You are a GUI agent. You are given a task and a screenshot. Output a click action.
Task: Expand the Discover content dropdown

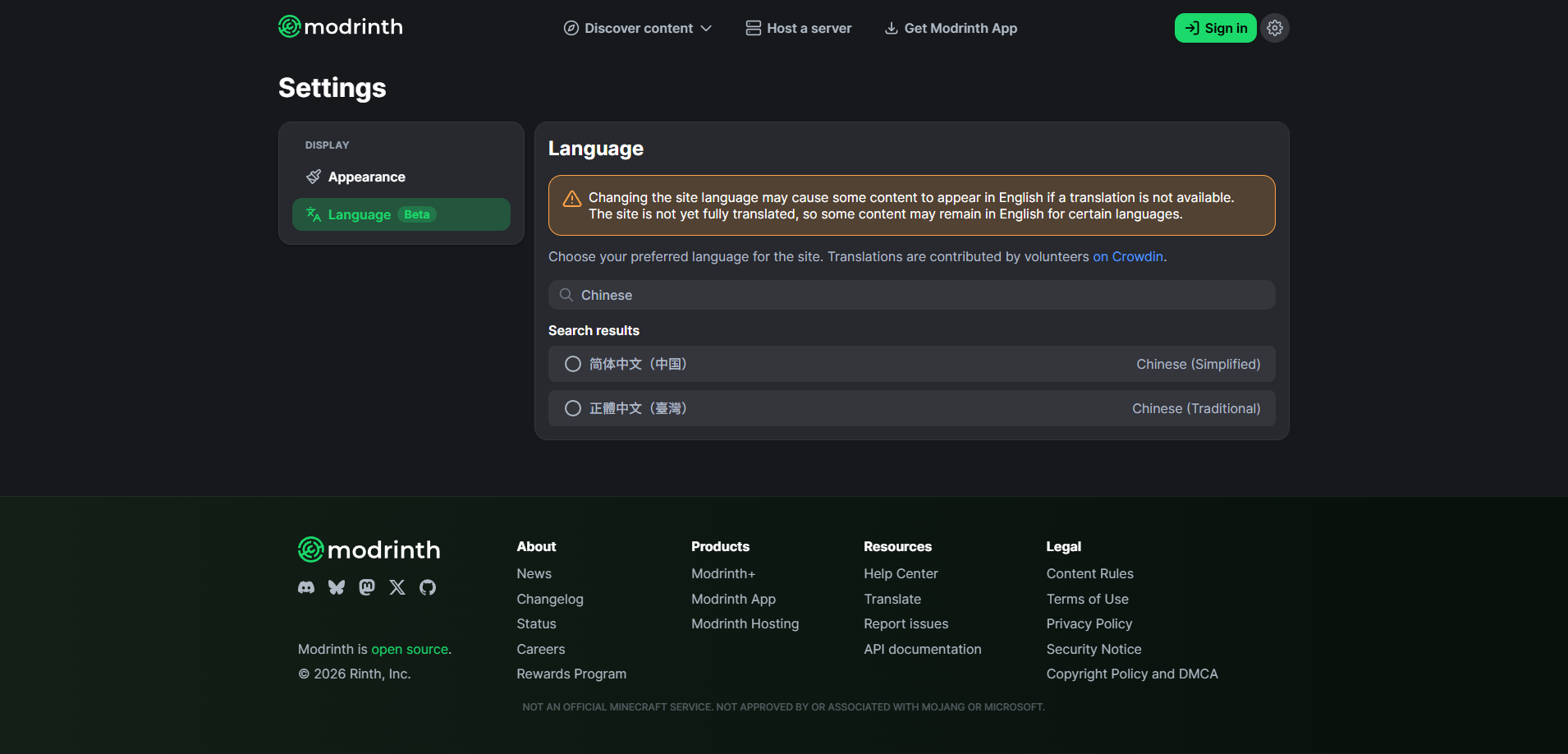[x=638, y=28]
